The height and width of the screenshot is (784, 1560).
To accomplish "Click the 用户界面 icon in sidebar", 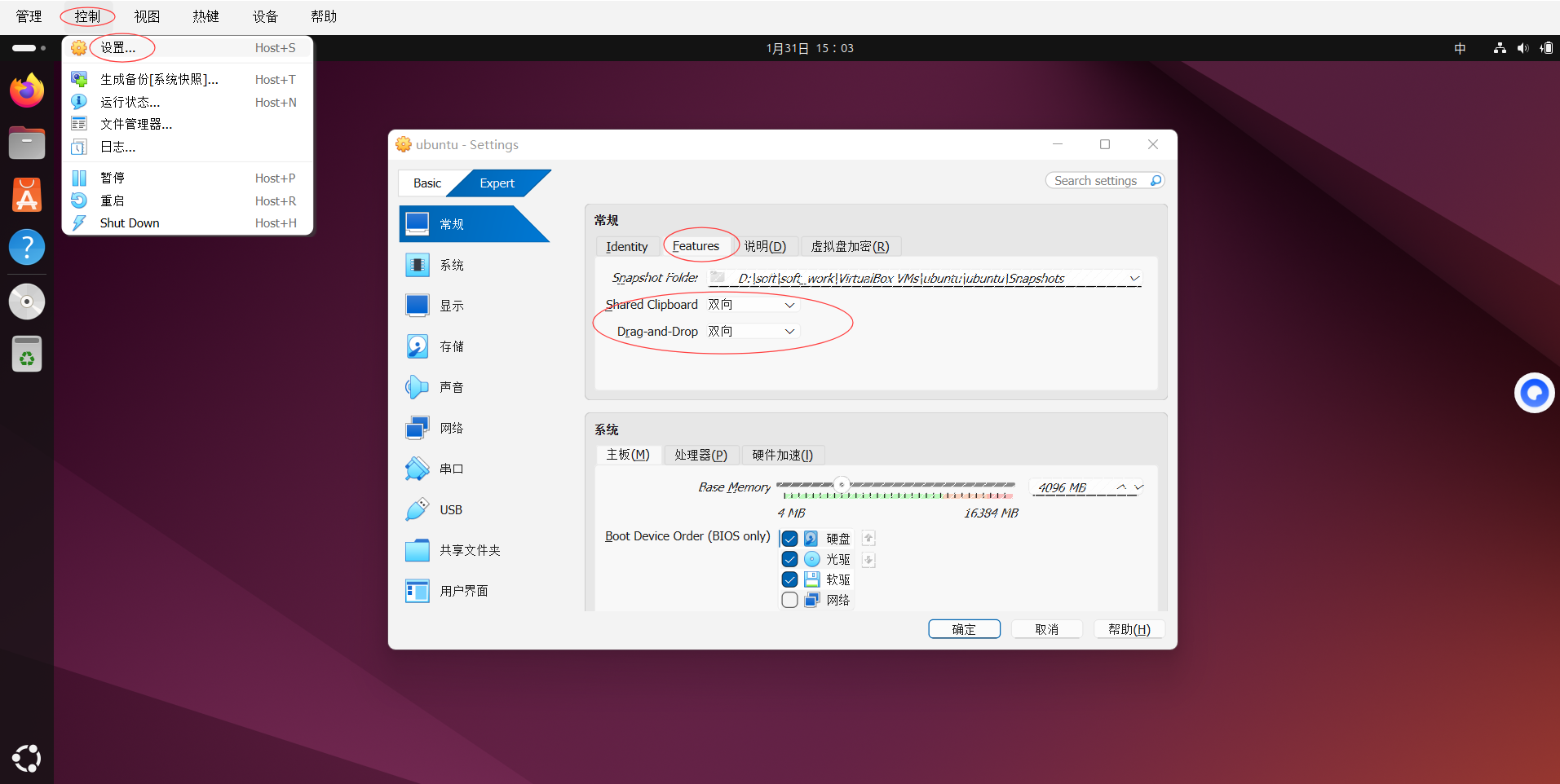I will tap(418, 591).
